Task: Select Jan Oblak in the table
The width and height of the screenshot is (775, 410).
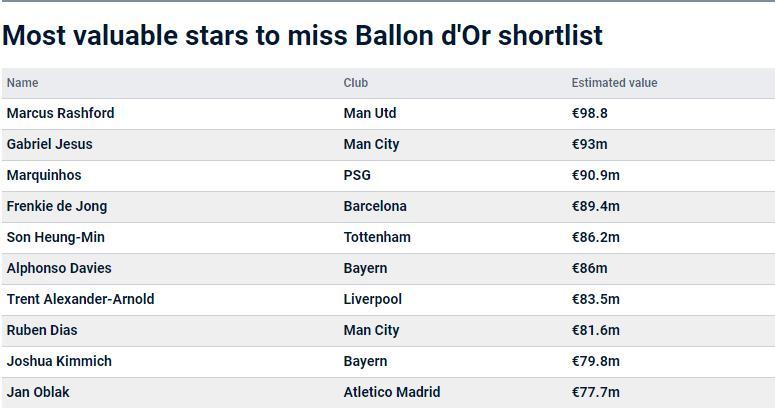Action: pyautogui.click(x=38, y=392)
